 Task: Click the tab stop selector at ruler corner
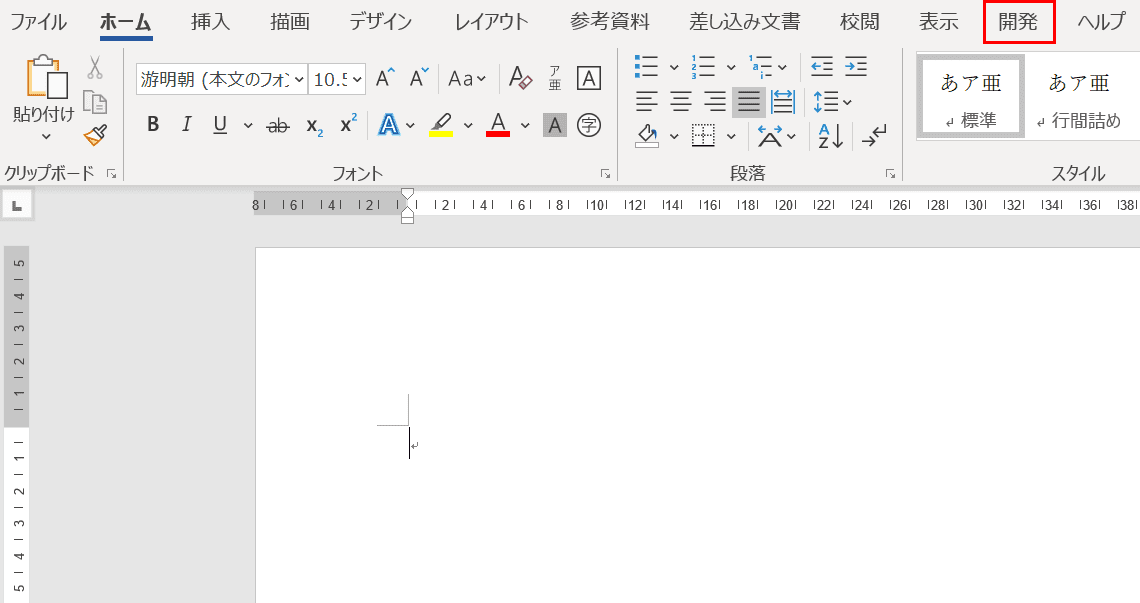(17, 206)
